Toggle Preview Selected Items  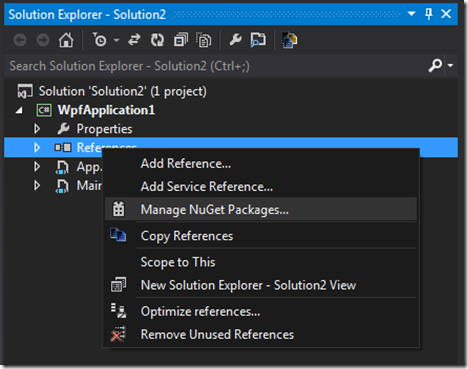click(258, 40)
